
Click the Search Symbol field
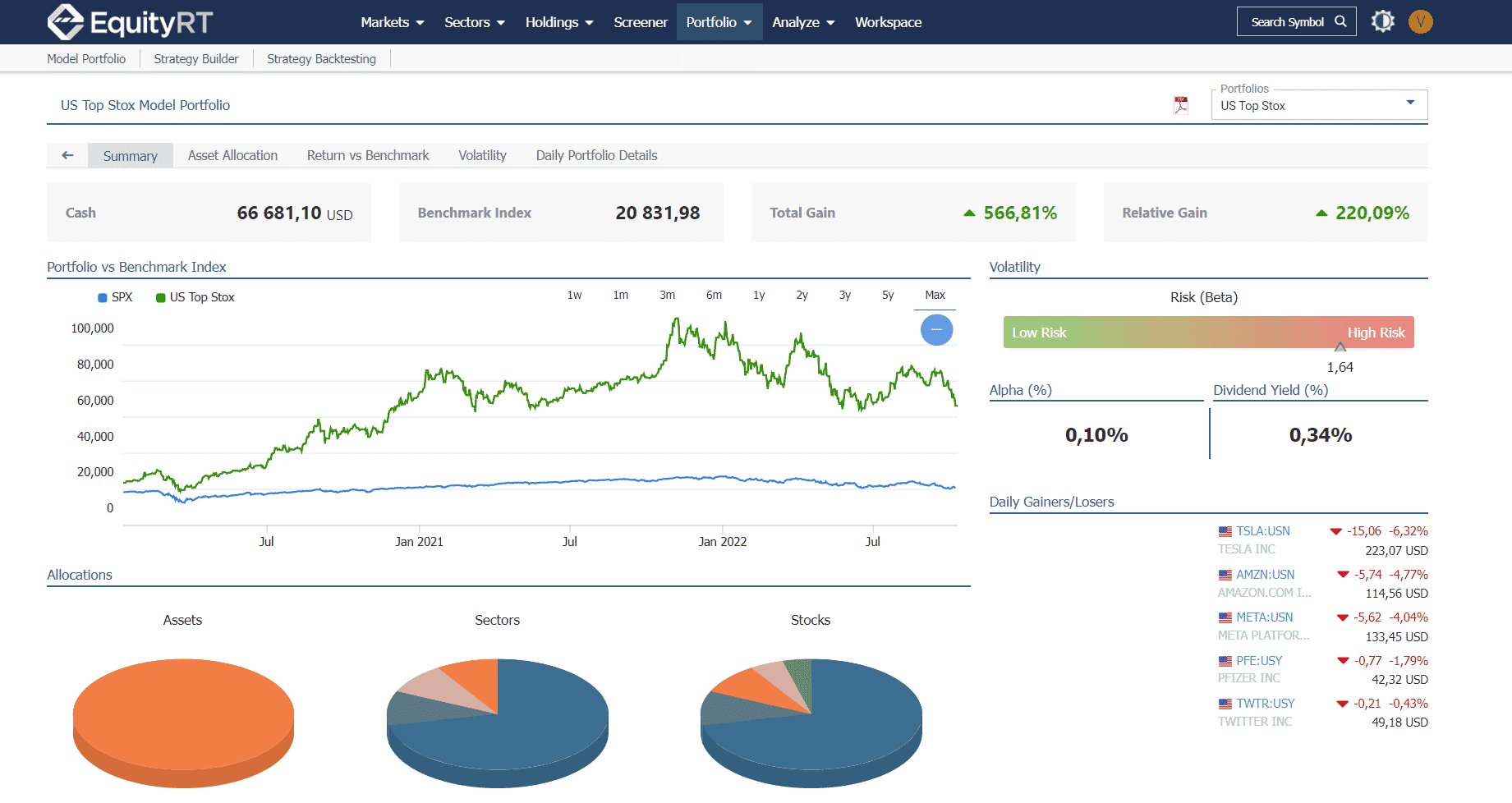(1296, 21)
